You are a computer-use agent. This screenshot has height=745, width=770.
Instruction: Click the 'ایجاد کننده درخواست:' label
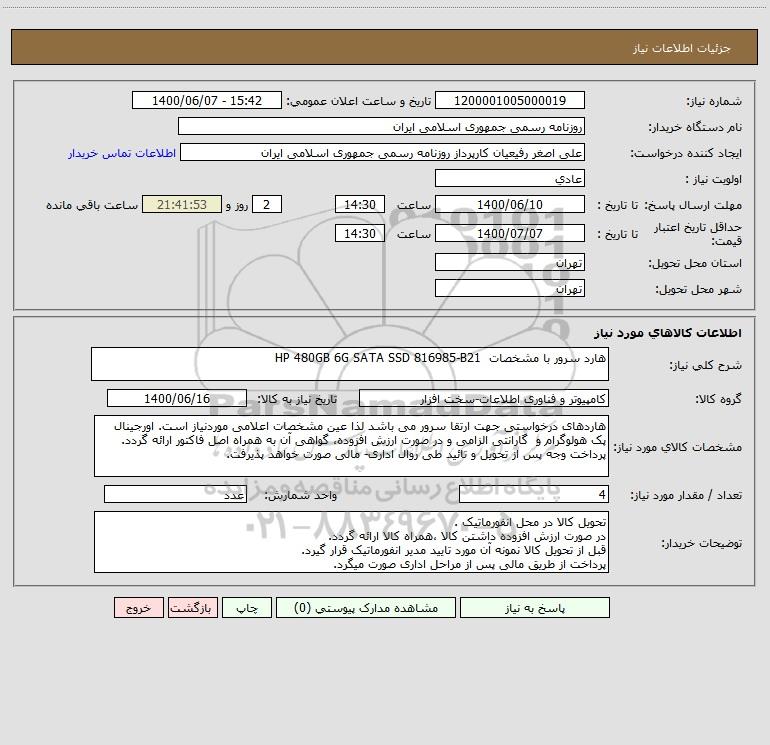pyautogui.click(x=686, y=154)
